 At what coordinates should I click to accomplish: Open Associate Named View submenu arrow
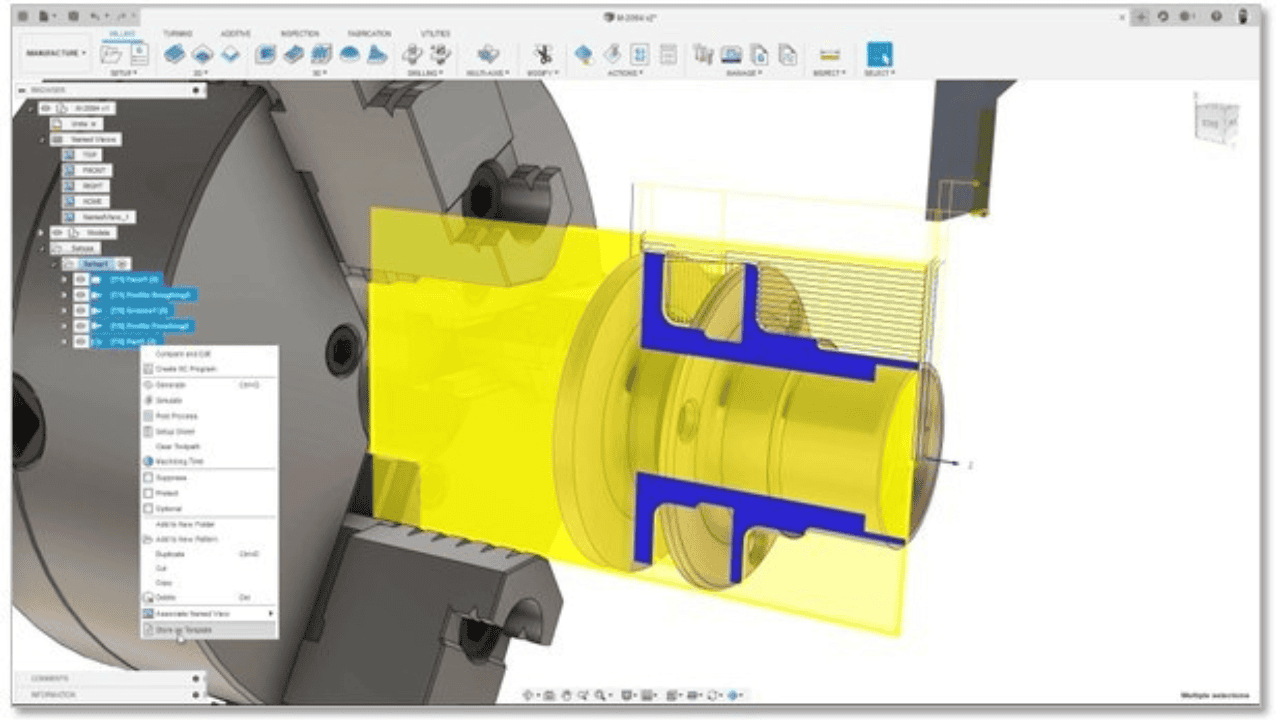(x=270, y=613)
